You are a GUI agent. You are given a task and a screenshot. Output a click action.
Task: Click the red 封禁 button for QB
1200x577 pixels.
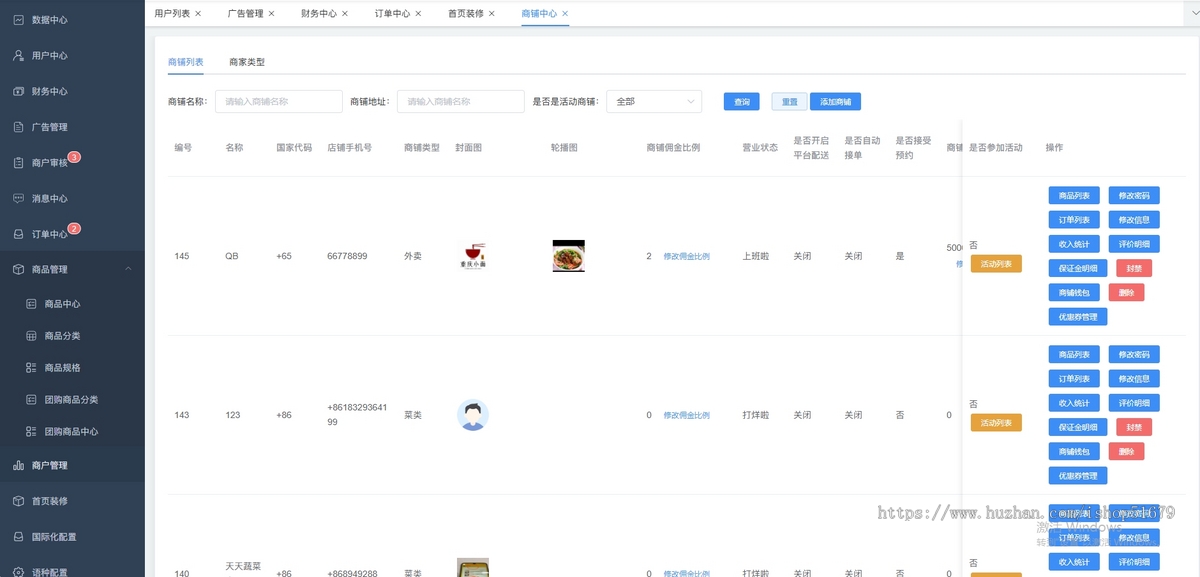[x=1134, y=268]
